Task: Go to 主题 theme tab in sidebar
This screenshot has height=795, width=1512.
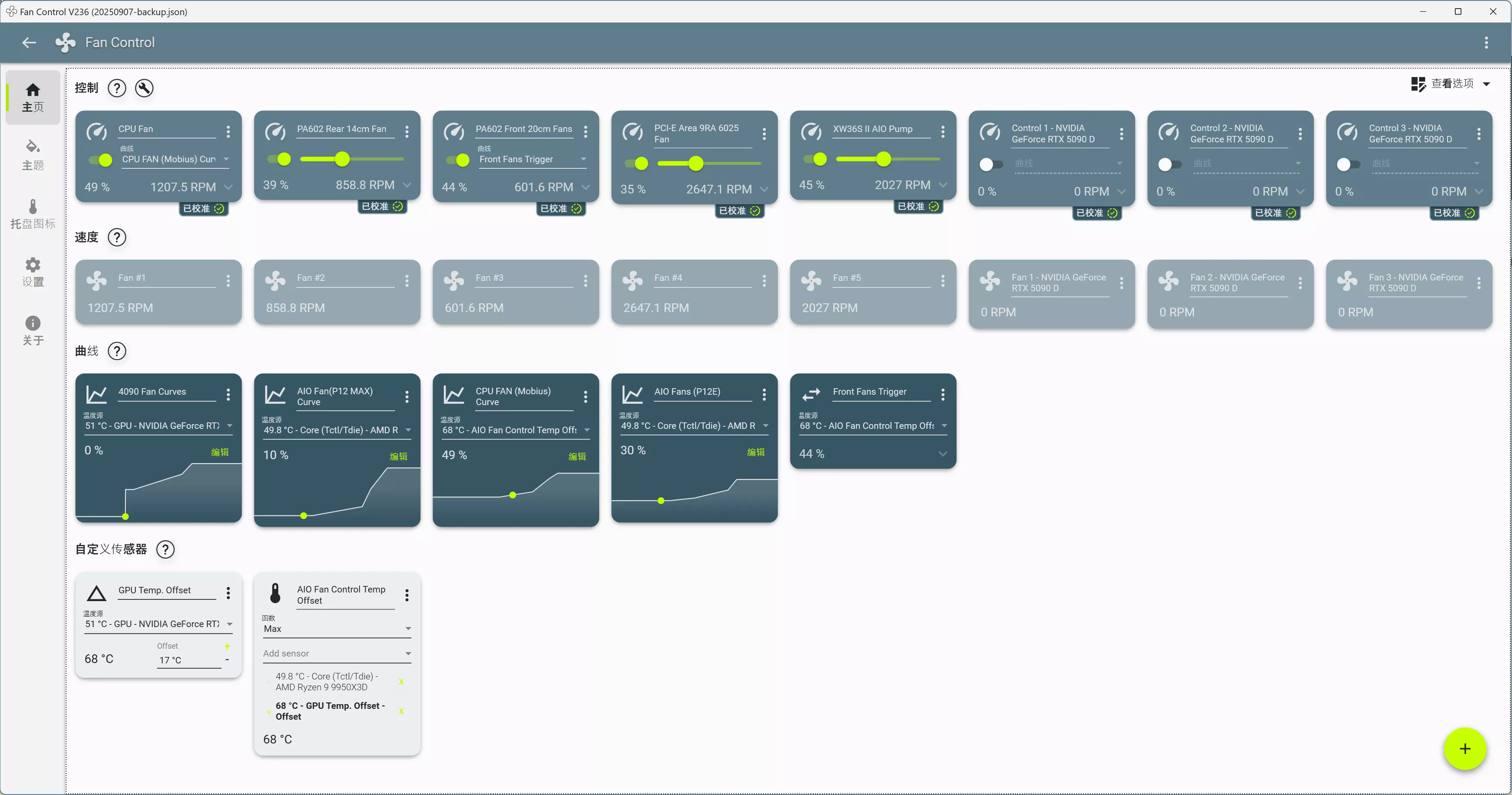Action: 33,155
